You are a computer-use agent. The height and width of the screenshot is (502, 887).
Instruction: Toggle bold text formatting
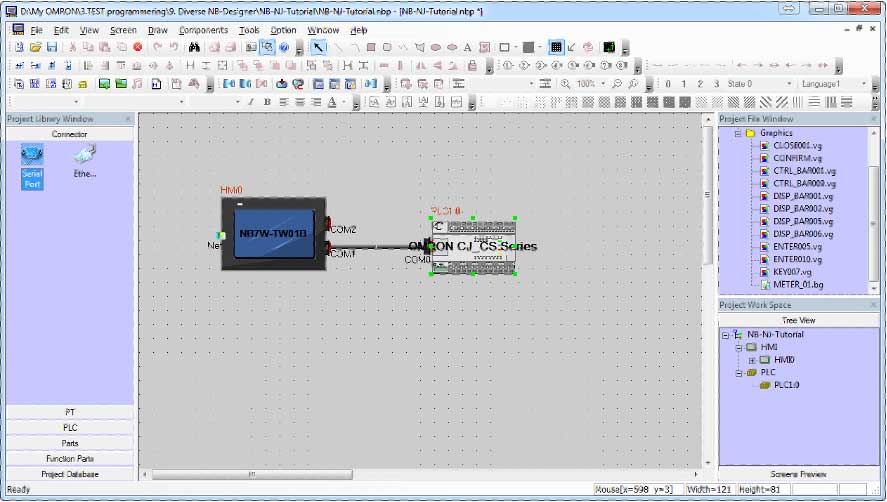tap(267, 102)
